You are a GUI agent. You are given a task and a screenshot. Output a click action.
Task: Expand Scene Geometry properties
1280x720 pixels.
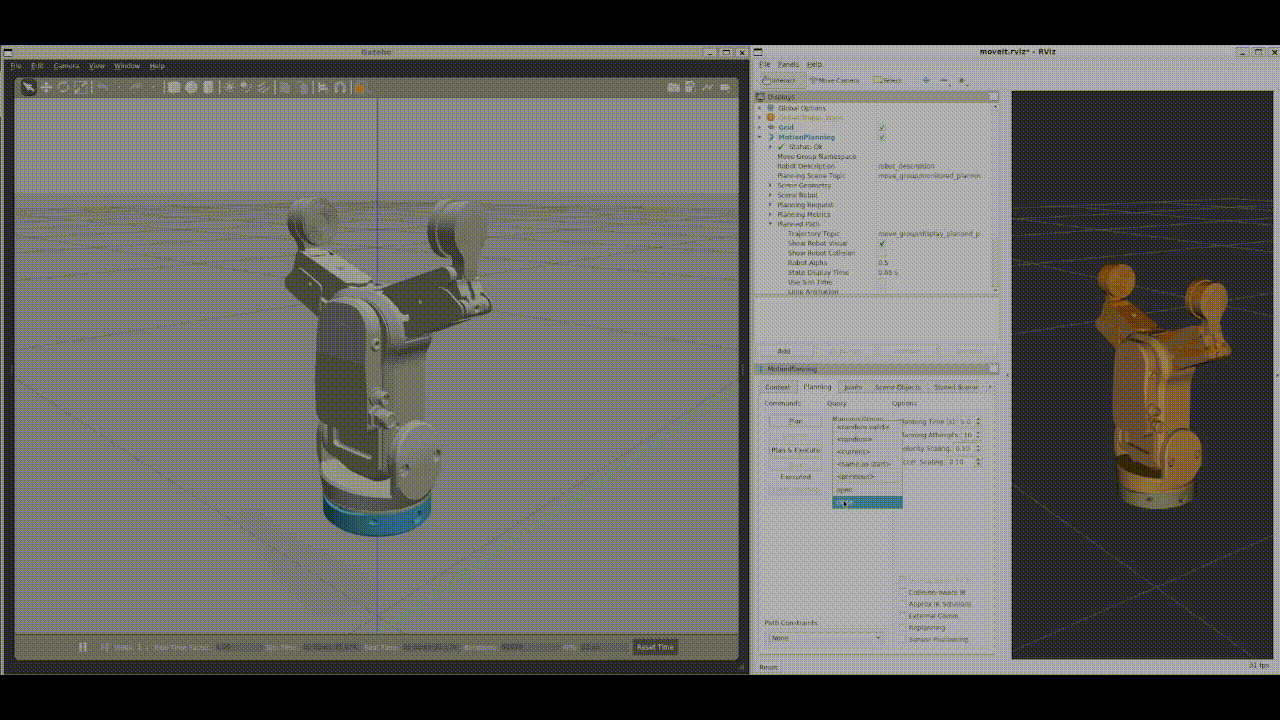tap(770, 186)
